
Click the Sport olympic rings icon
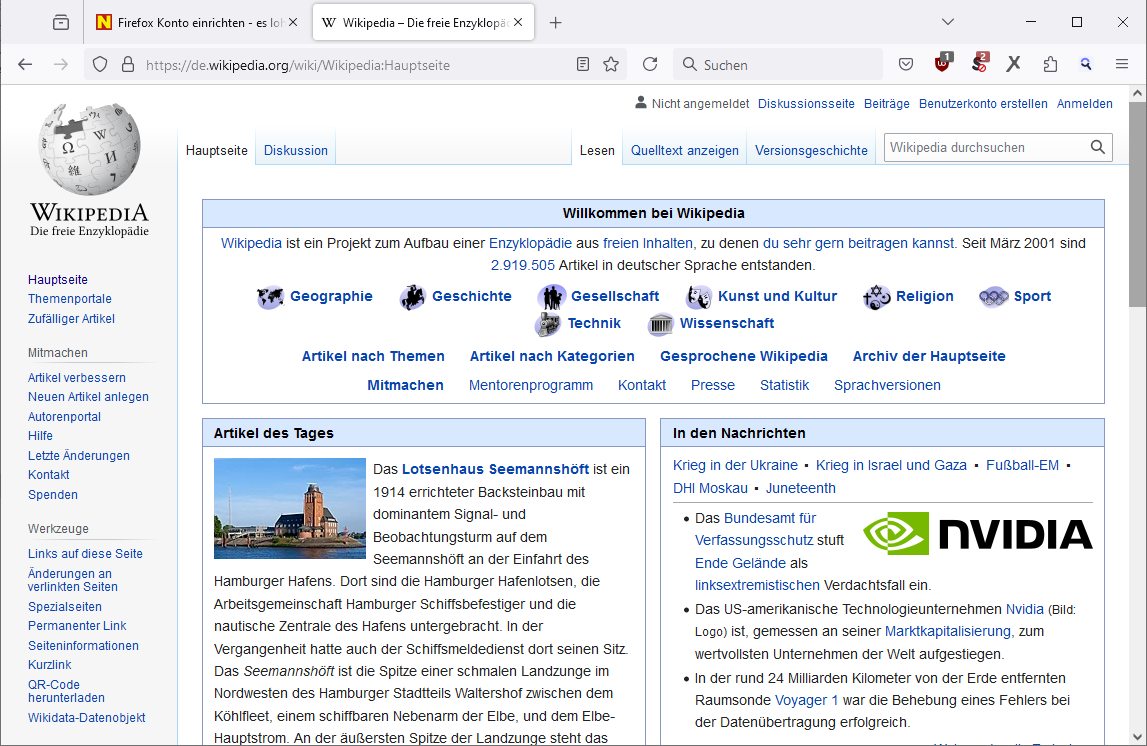pyautogui.click(x=993, y=297)
